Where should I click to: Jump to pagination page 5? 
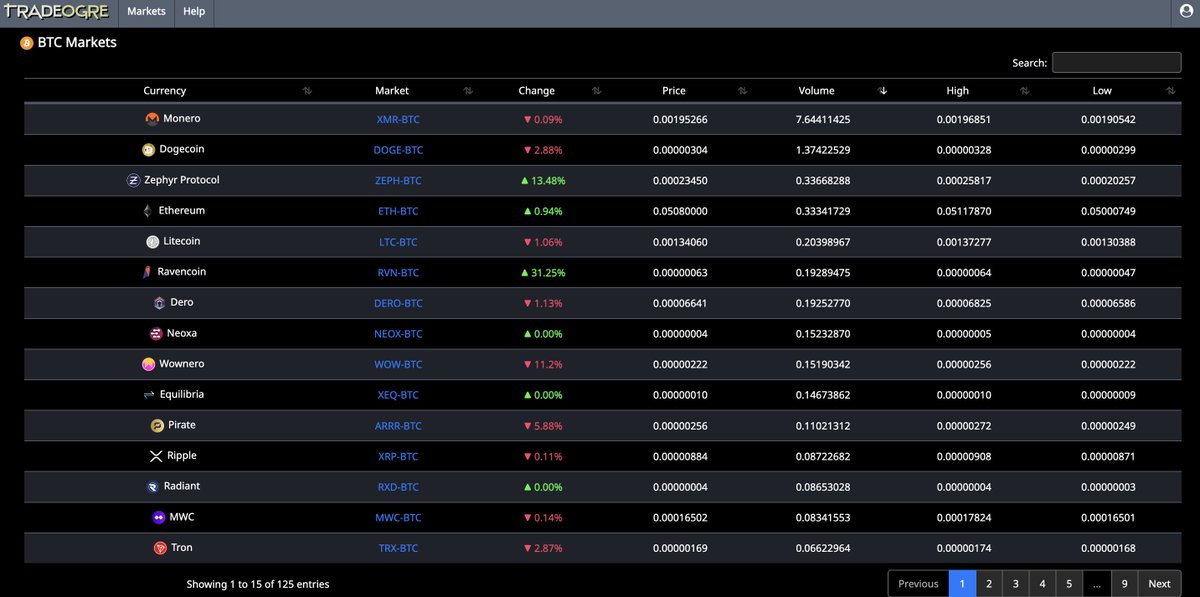(x=1069, y=584)
